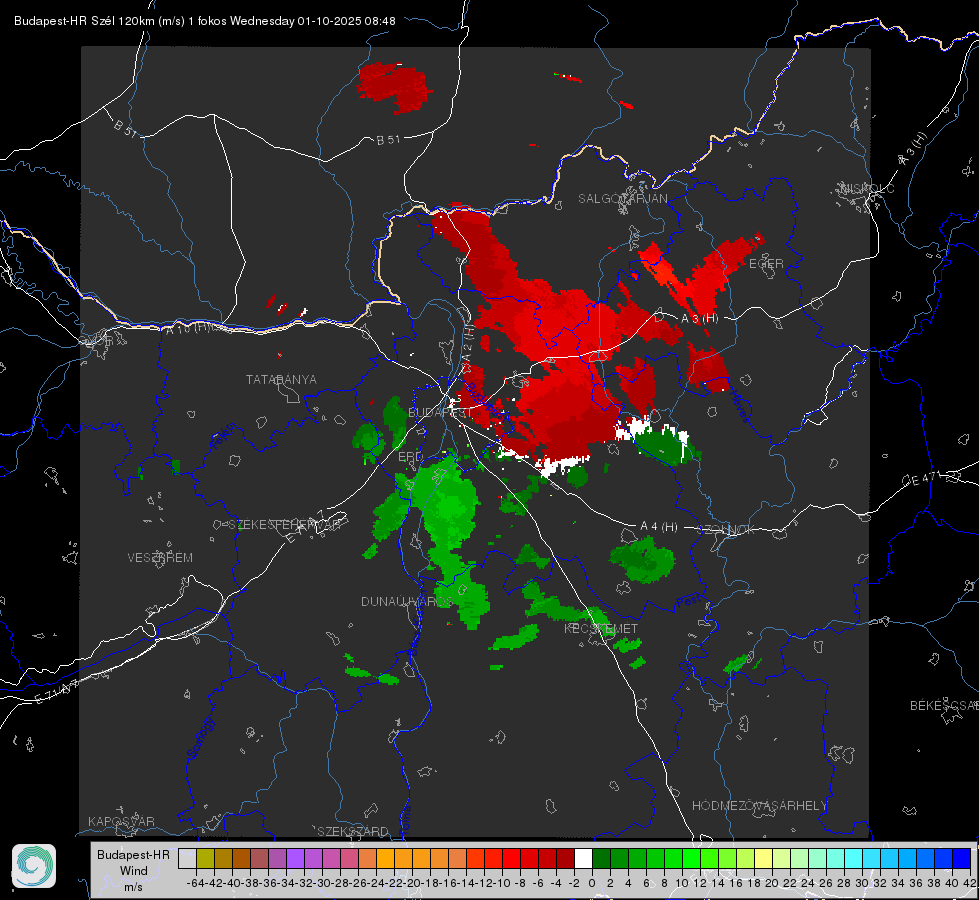The width and height of the screenshot is (979, 900).
Task: Click the A 4 (H) road label
Action: (x=659, y=527)
